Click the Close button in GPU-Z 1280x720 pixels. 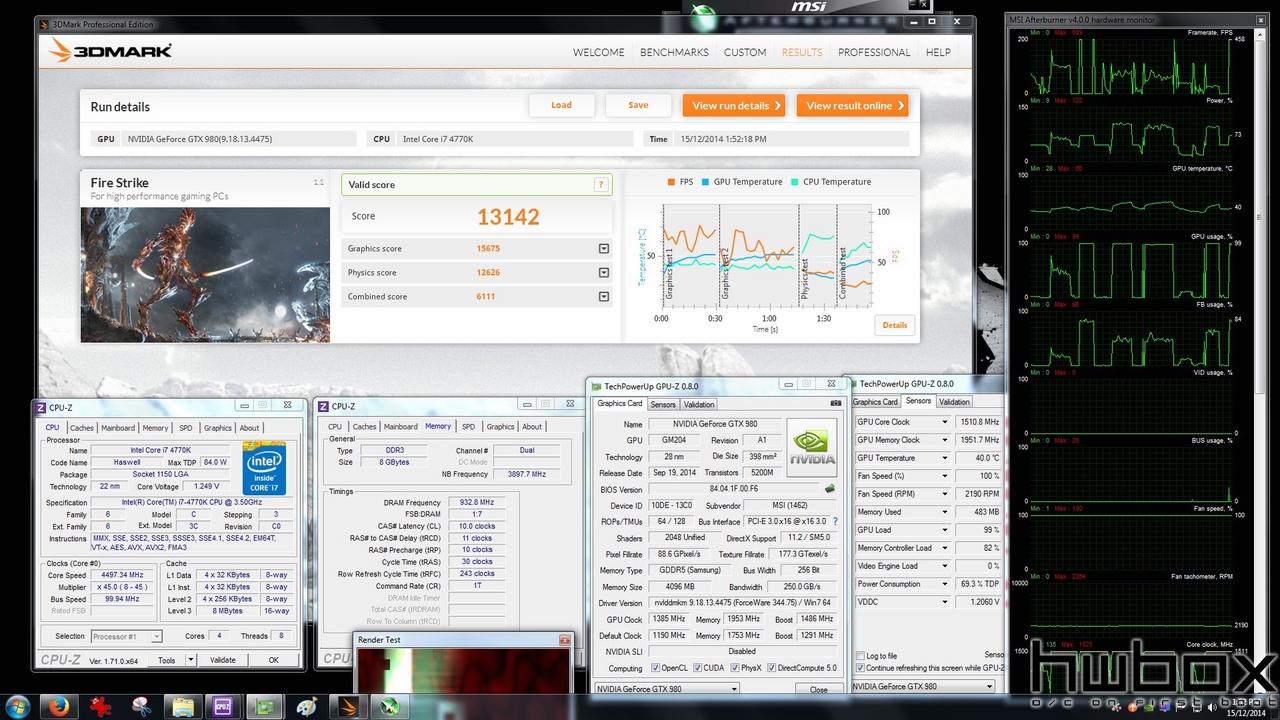[818, 689]
